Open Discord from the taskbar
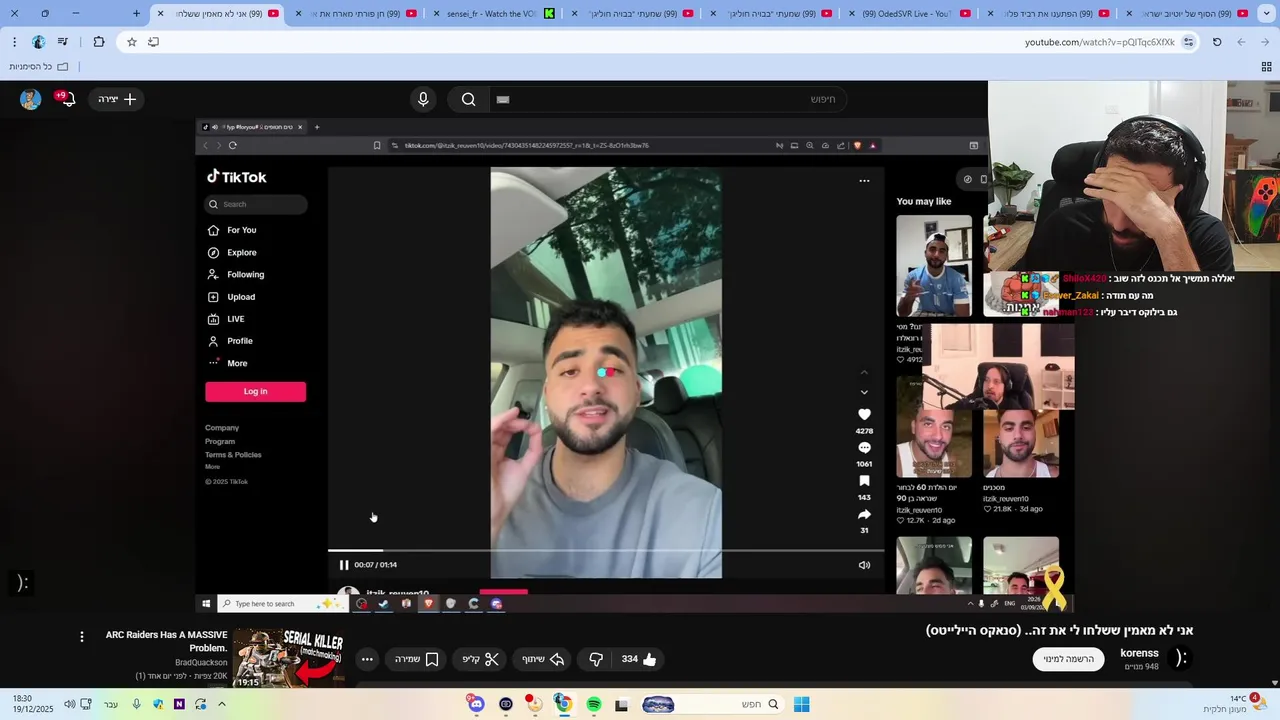 pyautogui.click(x=477, y=704)
